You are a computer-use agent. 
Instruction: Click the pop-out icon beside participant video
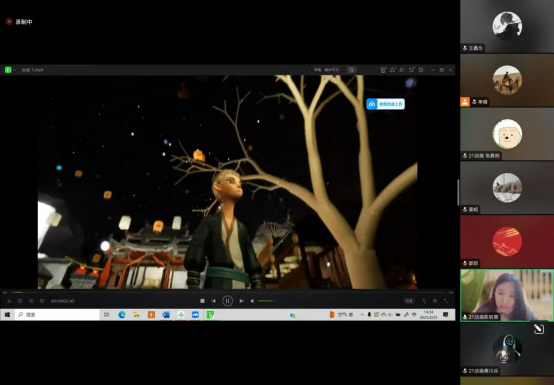(x=538, y=329)
